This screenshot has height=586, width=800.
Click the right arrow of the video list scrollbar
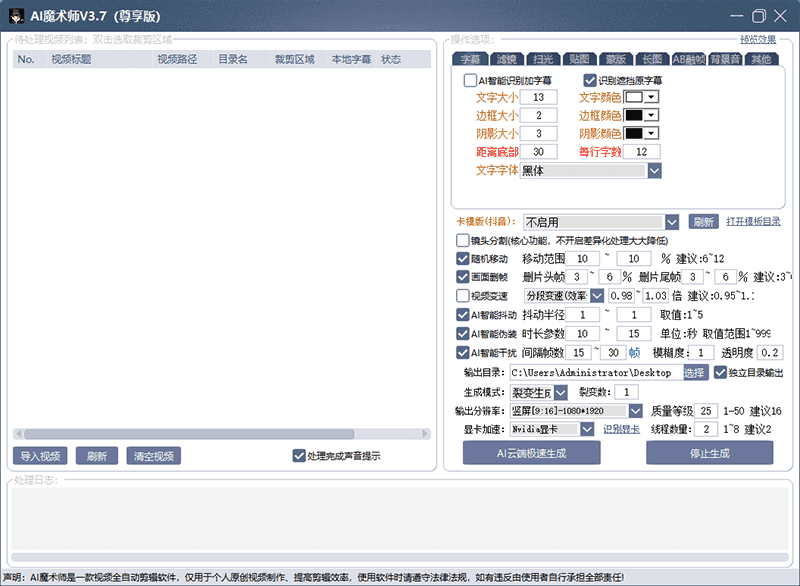(x=425, y=434)
